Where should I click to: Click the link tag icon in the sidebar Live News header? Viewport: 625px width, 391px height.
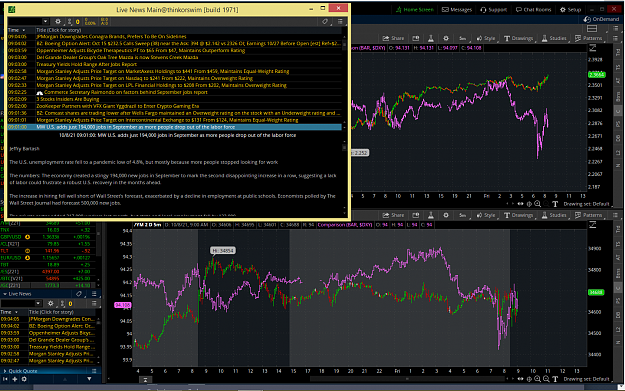(79, 294)
